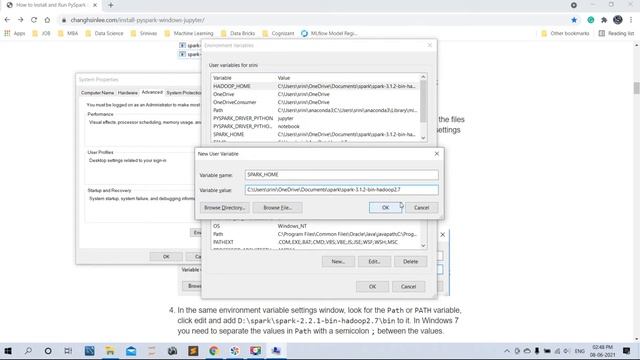Viewport: 640px width, 360px height.
Task: Click the webpage vertical scrollbar thumb
Action: coord(636,88)
